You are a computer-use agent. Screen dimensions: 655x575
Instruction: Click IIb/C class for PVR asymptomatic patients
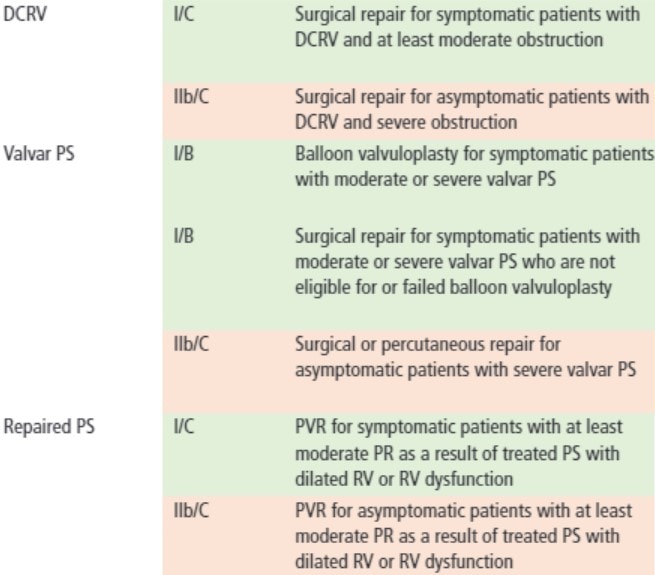point(191,511)
